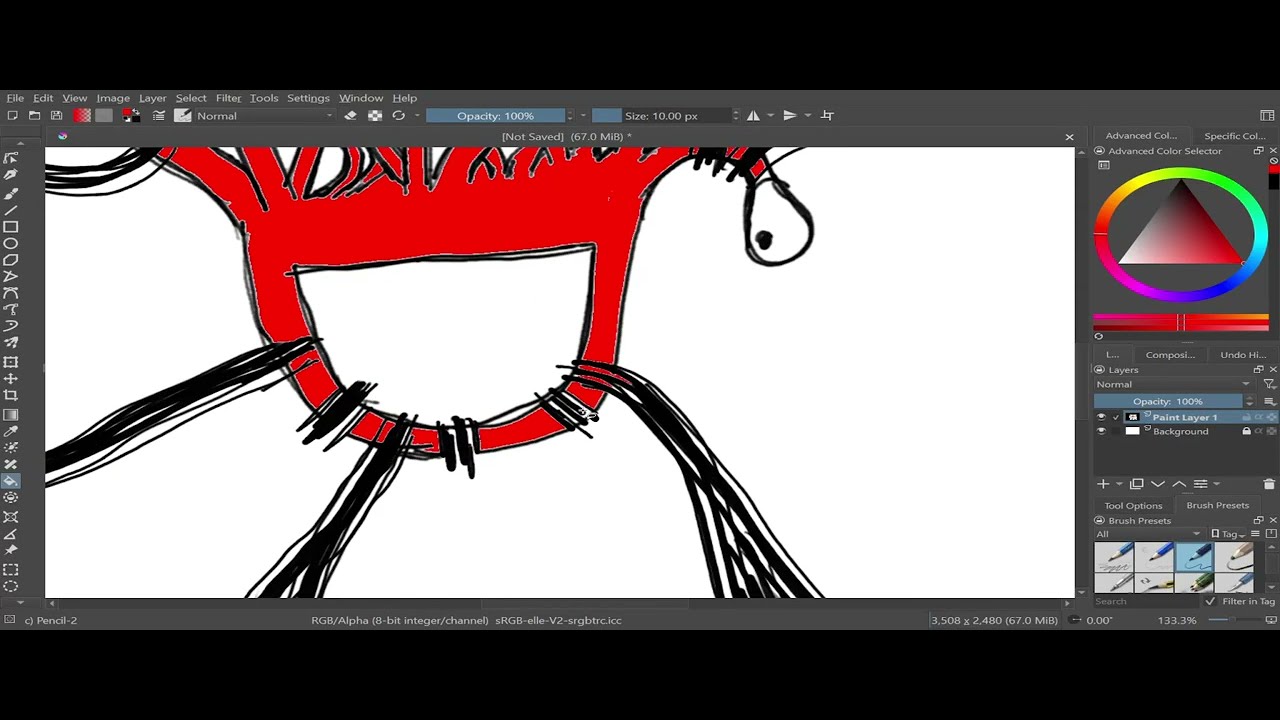Toggle the Filter in Tag checkbox
The height and width of the screenshot is (720, 1280).
click(x=1210, y=602)
